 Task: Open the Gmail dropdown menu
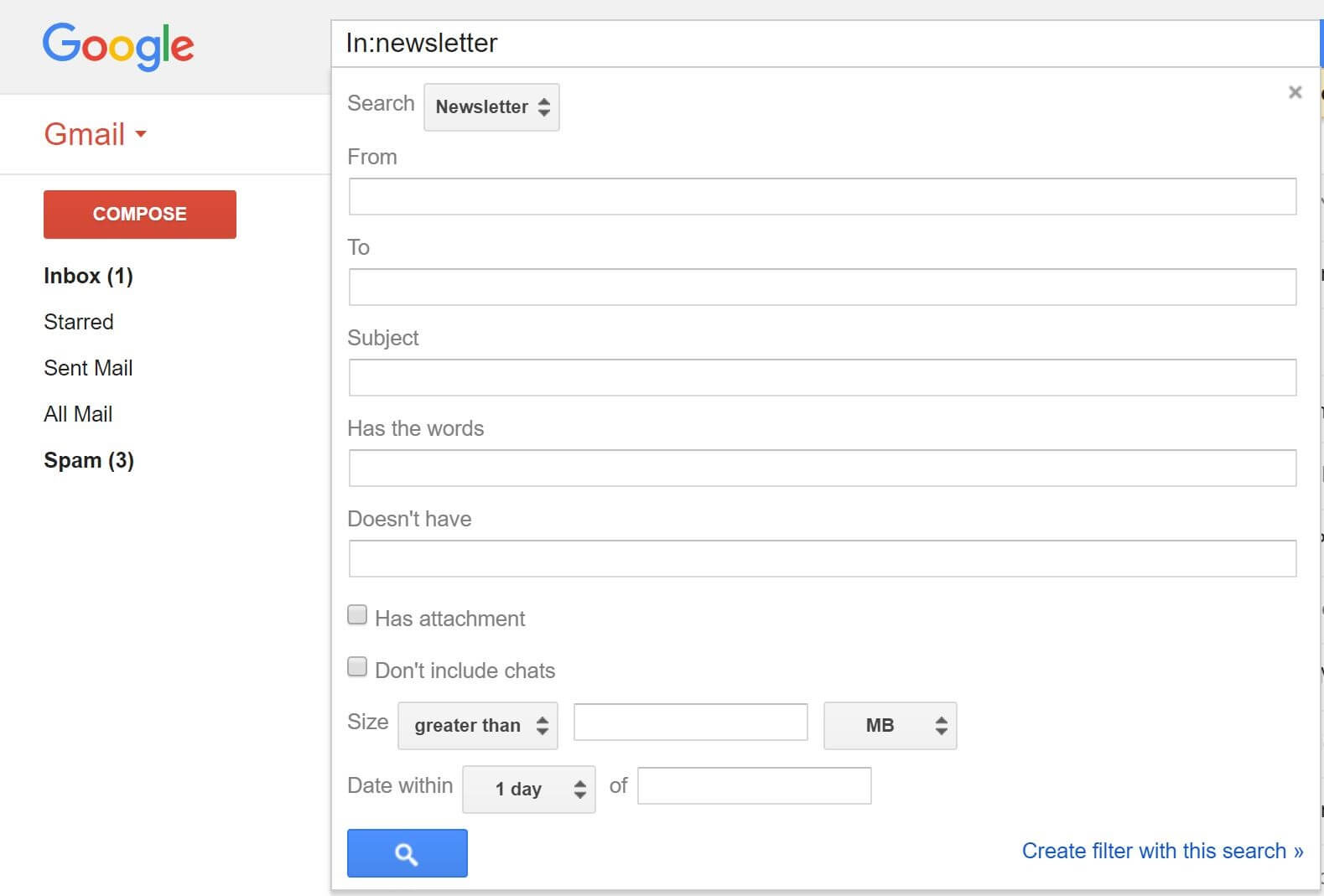95,134
